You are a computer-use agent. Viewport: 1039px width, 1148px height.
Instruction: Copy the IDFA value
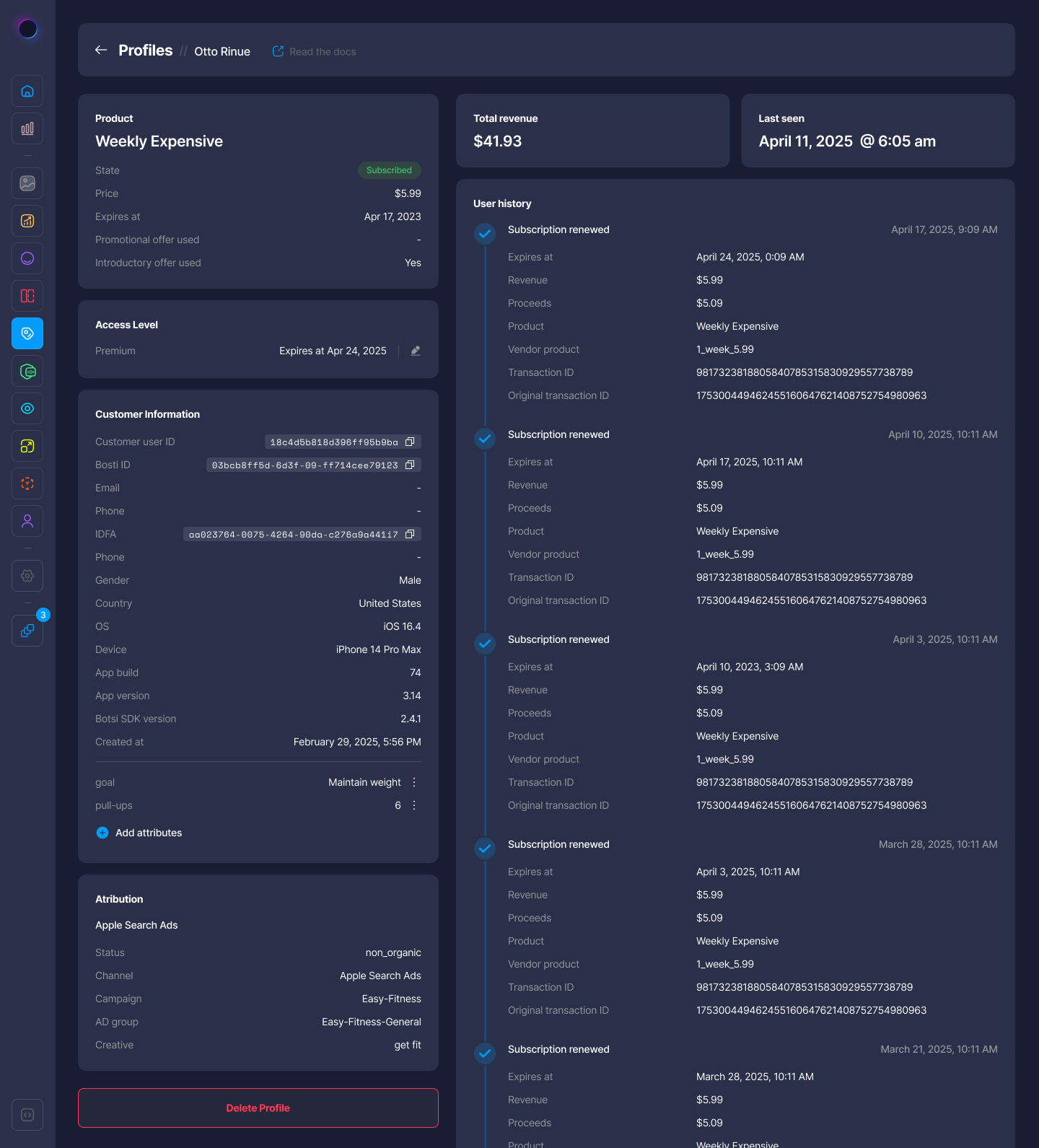[410, 534]
